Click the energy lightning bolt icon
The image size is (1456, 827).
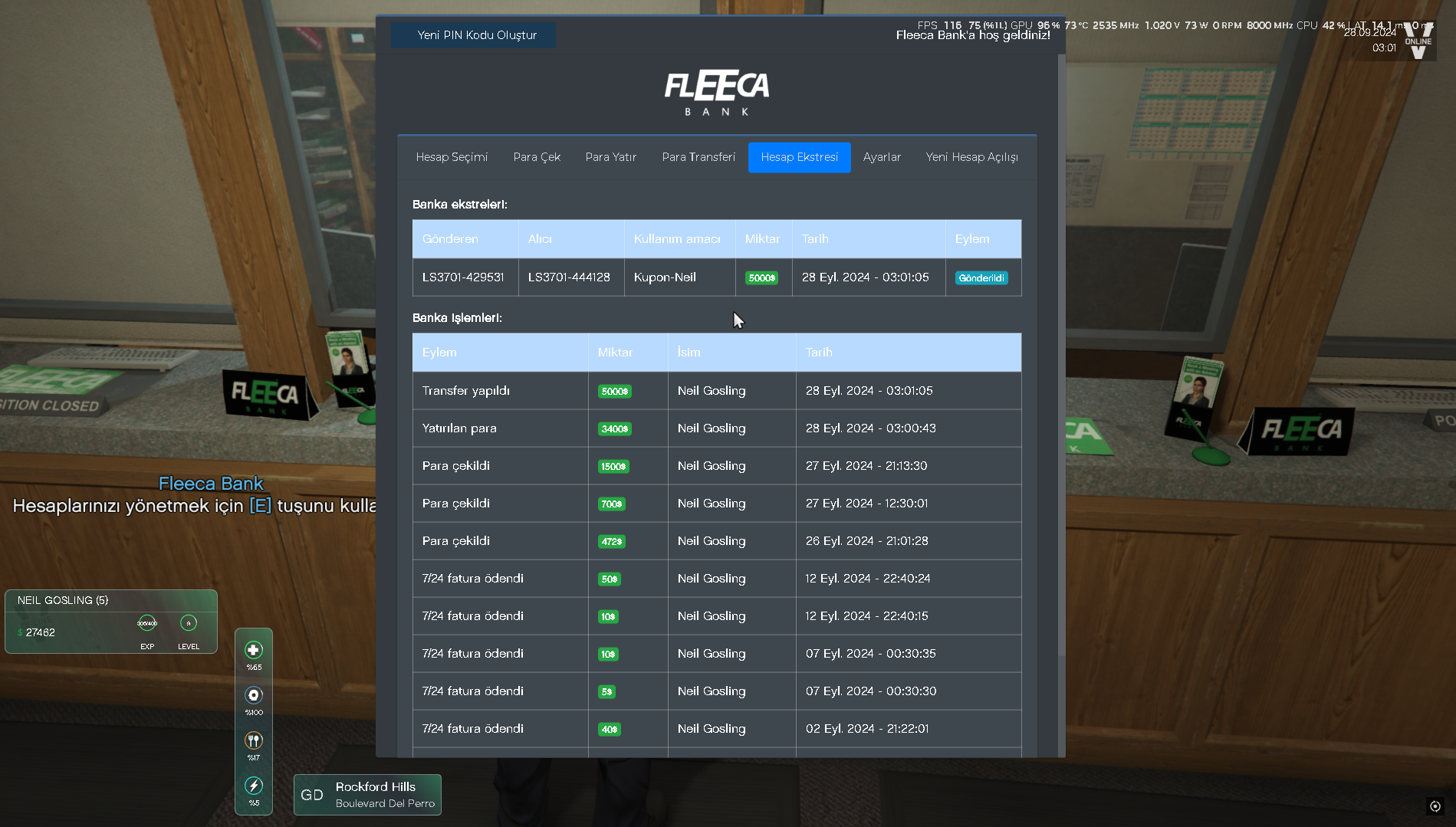(x=254, y=786)
